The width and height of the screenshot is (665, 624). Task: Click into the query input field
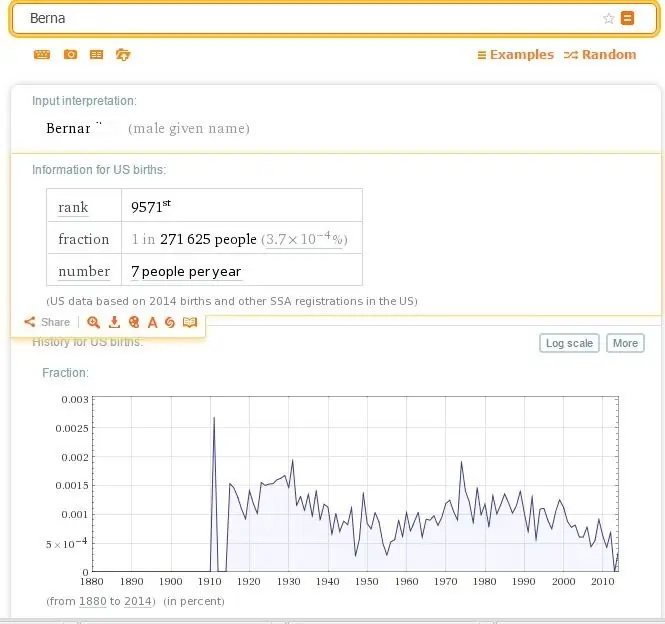tap(300, 18)
